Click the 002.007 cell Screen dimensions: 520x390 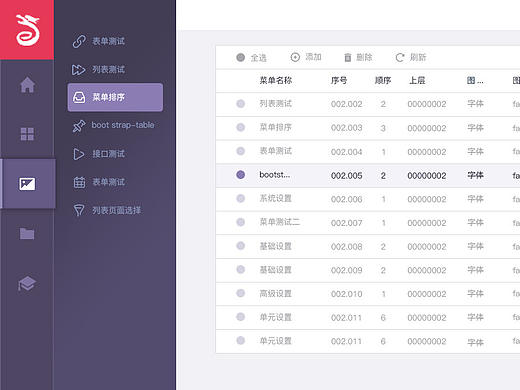click(347, 223)
